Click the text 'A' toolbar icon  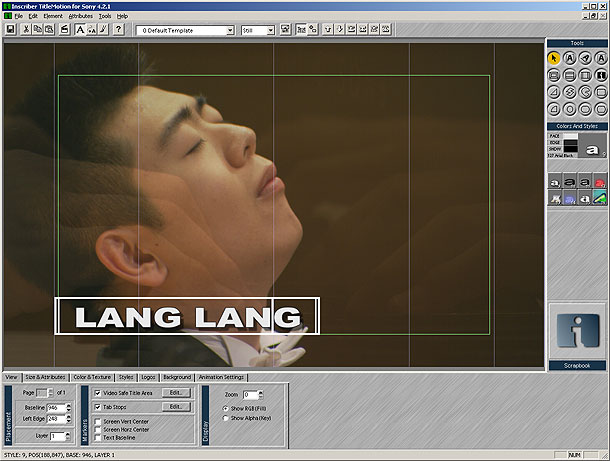coord(80,30)
